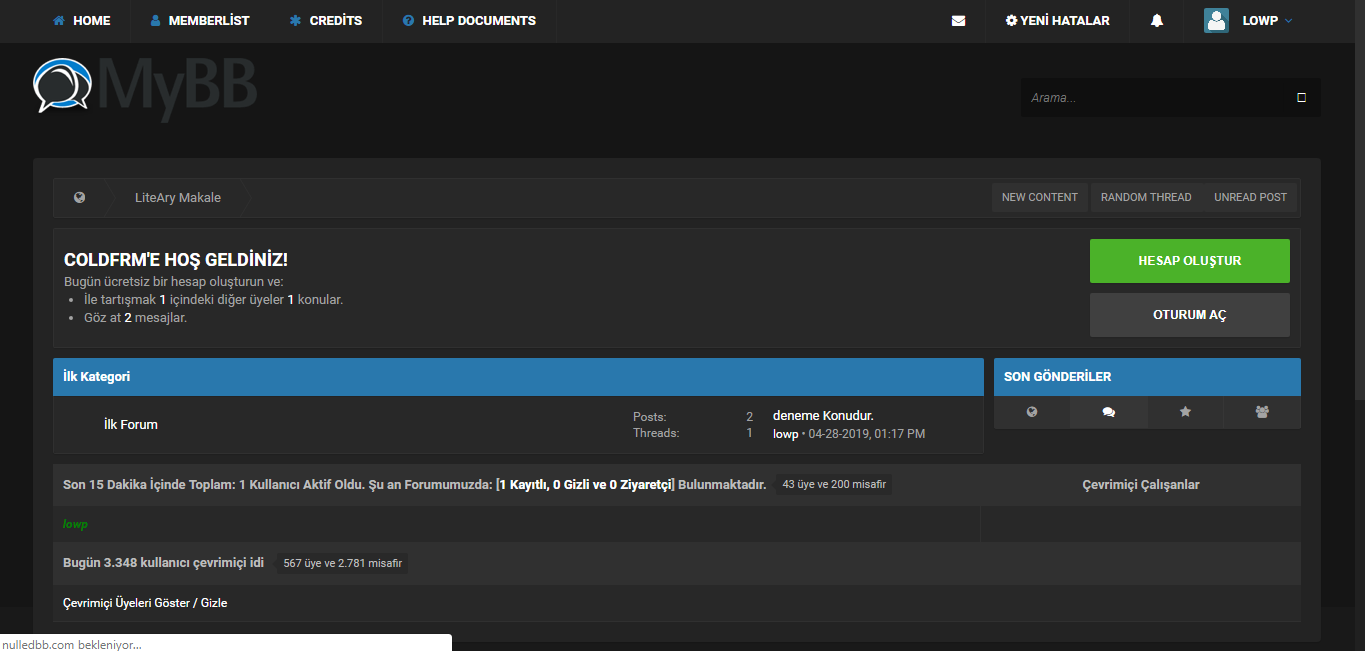Open the İlk Forum link
This screenshot has width=1365, height=651.
pos(131,425)
